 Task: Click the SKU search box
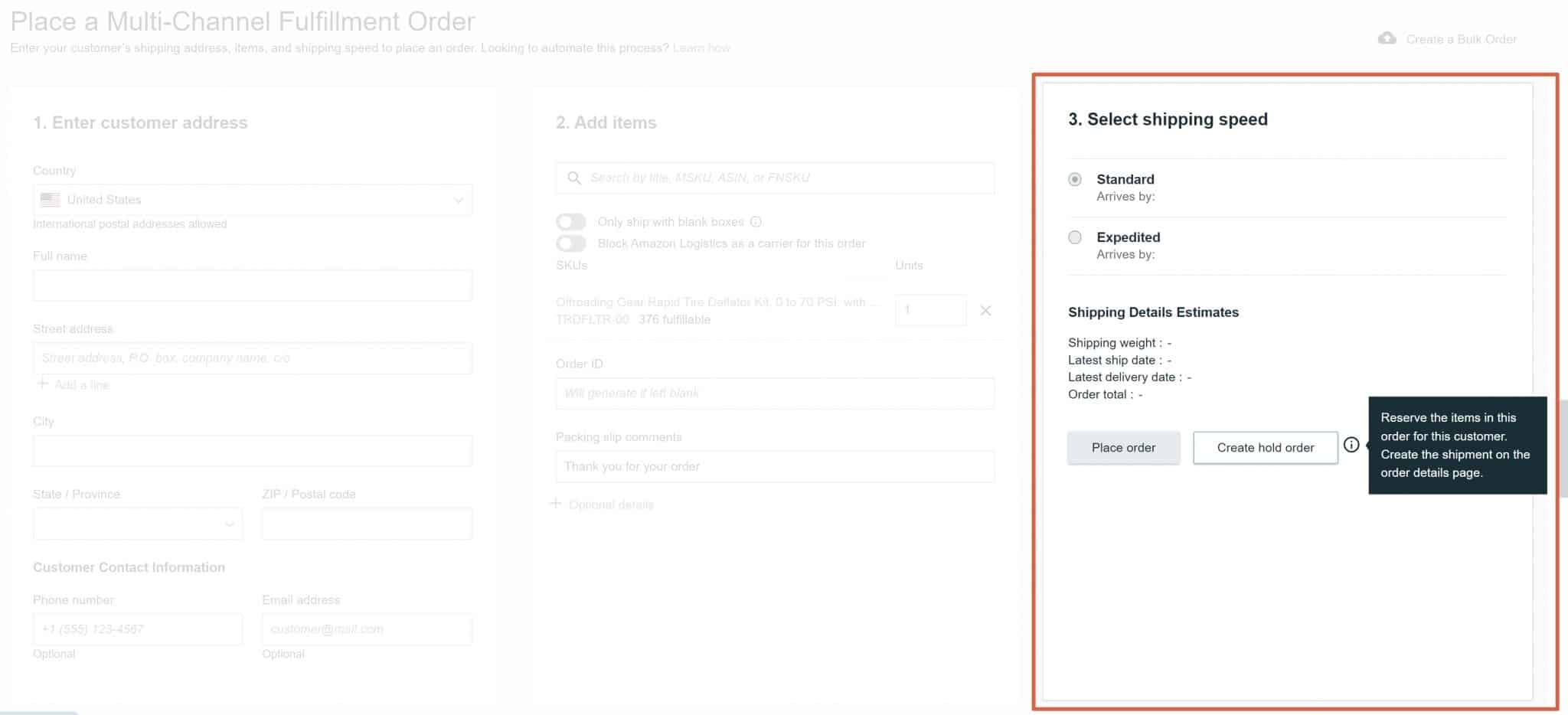pyautogui.click(x=775, y=178)
